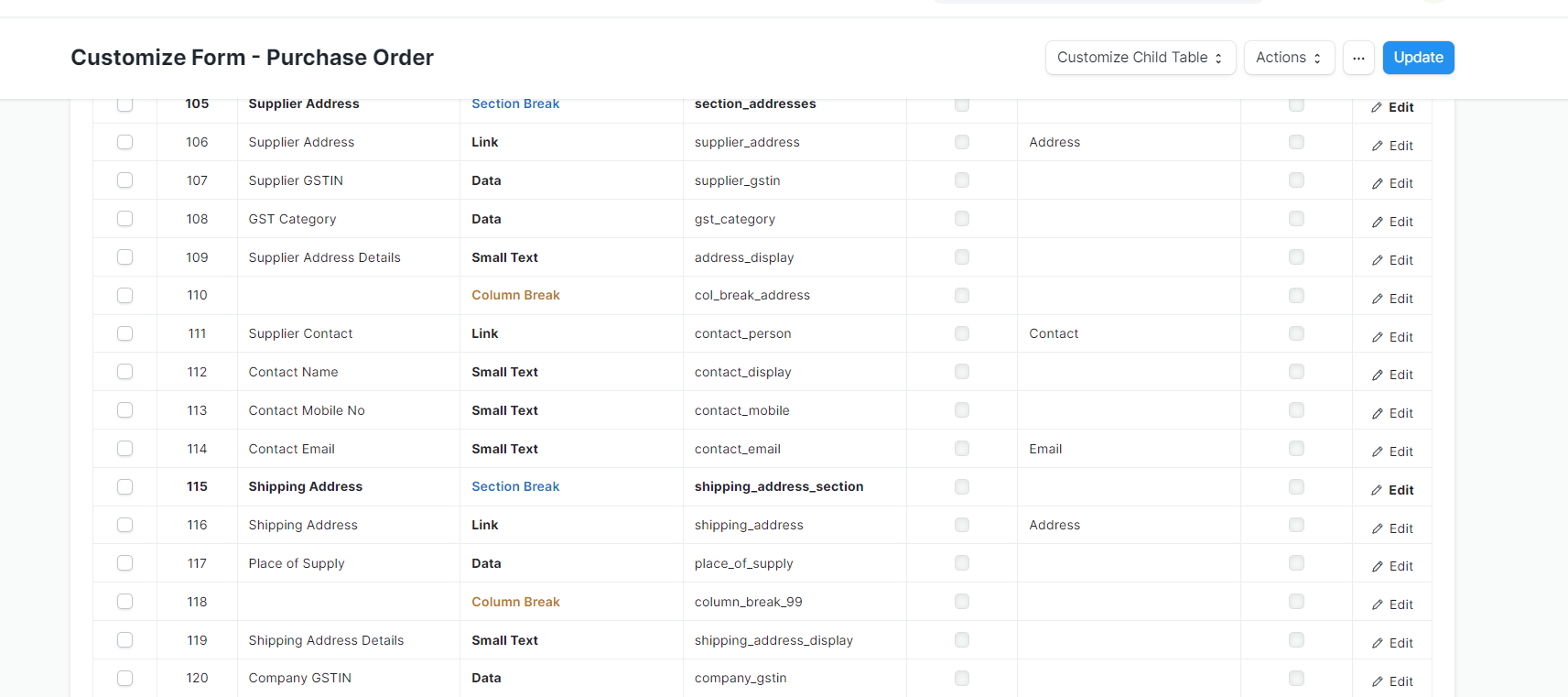The image size is (1568, 697).
Task: Click Edit pencil for Company GSTIN row
Action: coord(1391,681)
